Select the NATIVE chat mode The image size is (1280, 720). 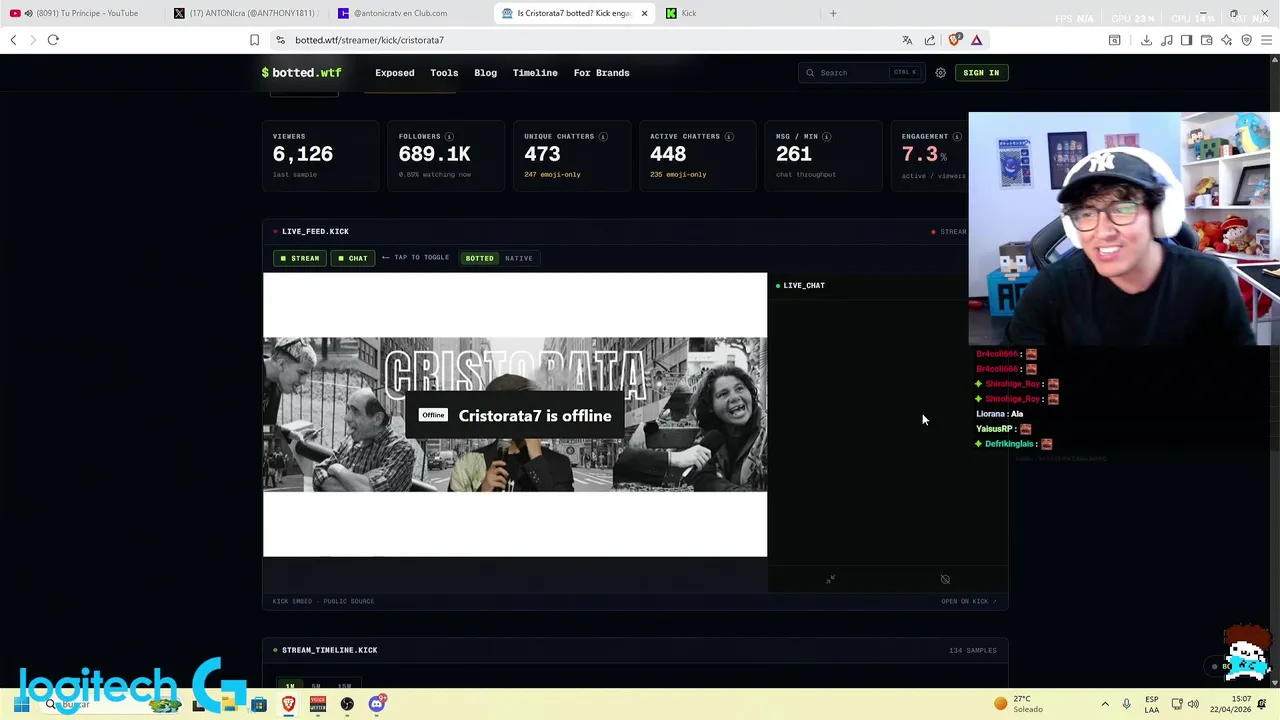[x=519, y=258]
